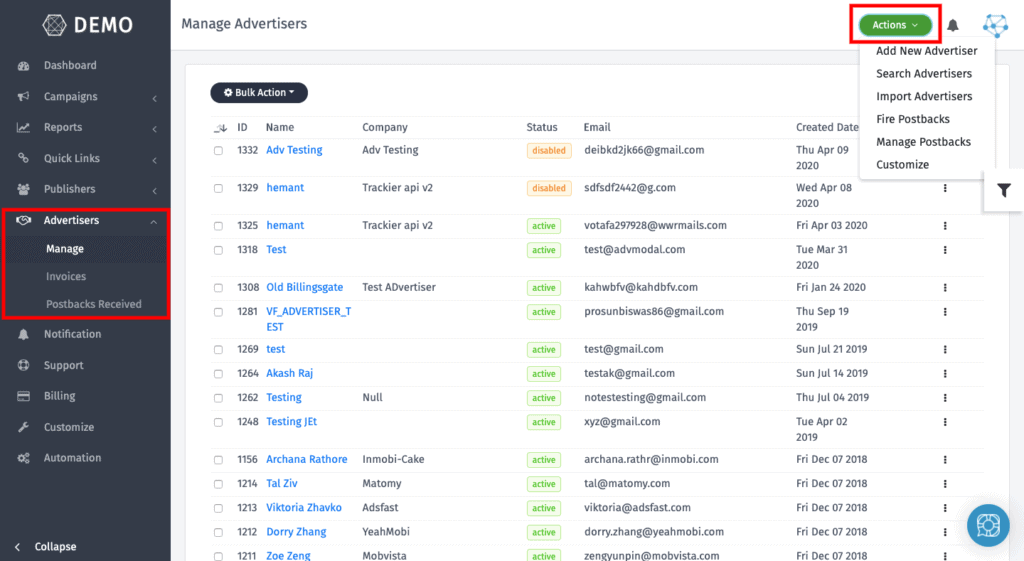Open row options for advertiser 1329

945,188
